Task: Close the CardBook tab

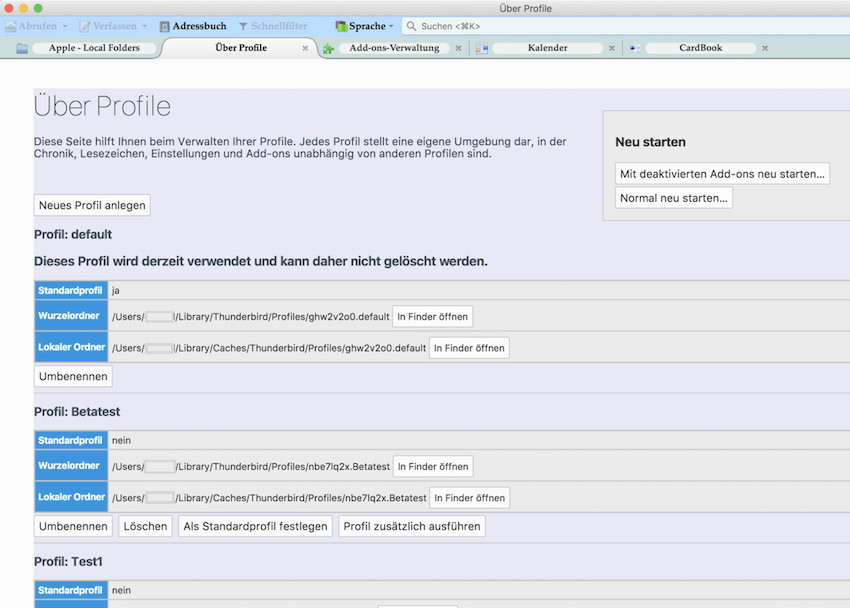Action: (765, 48)
